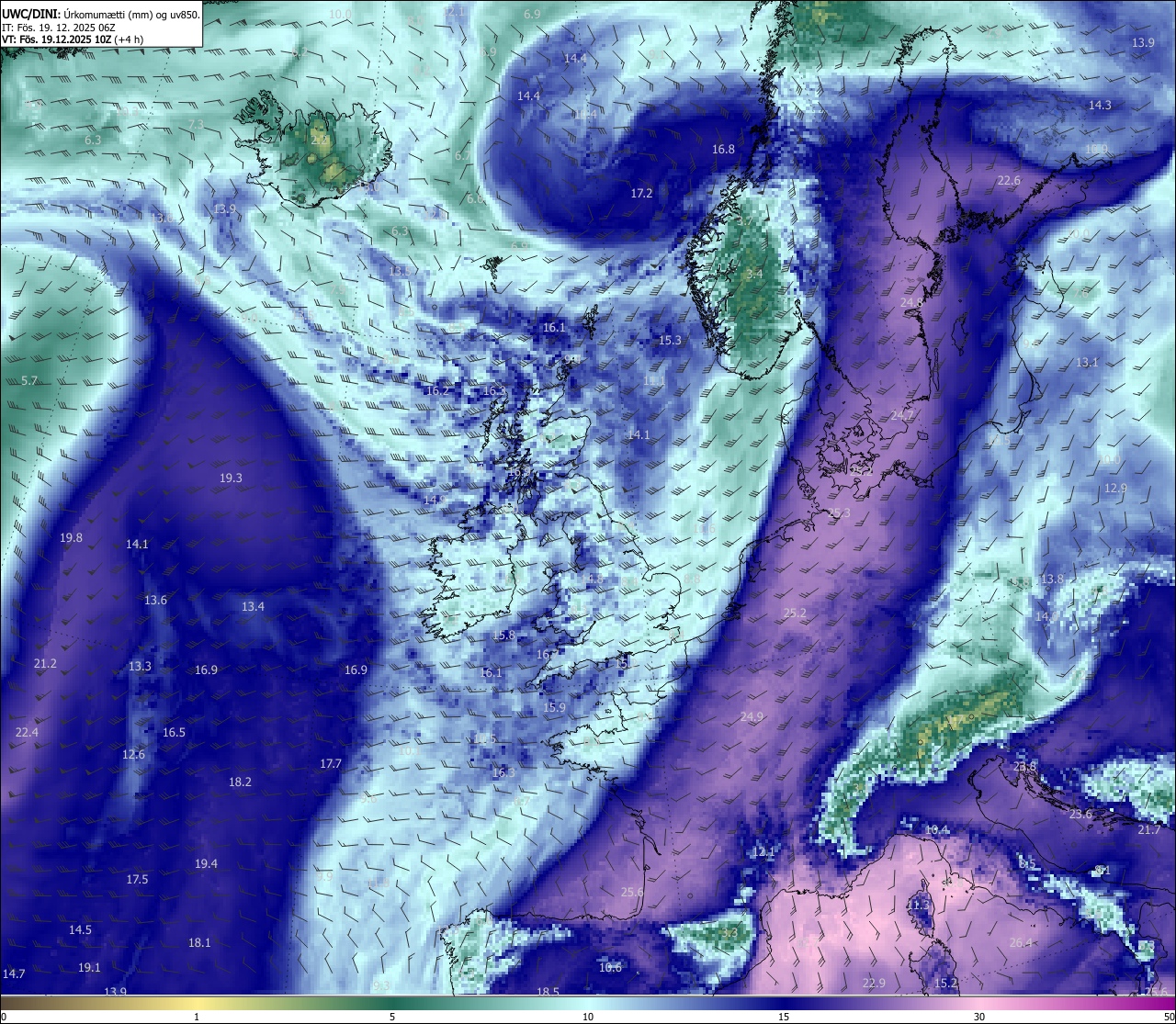Click the 16.8 value near Norway's coast
This screenshot has height=1024, width=1176.
723,149
